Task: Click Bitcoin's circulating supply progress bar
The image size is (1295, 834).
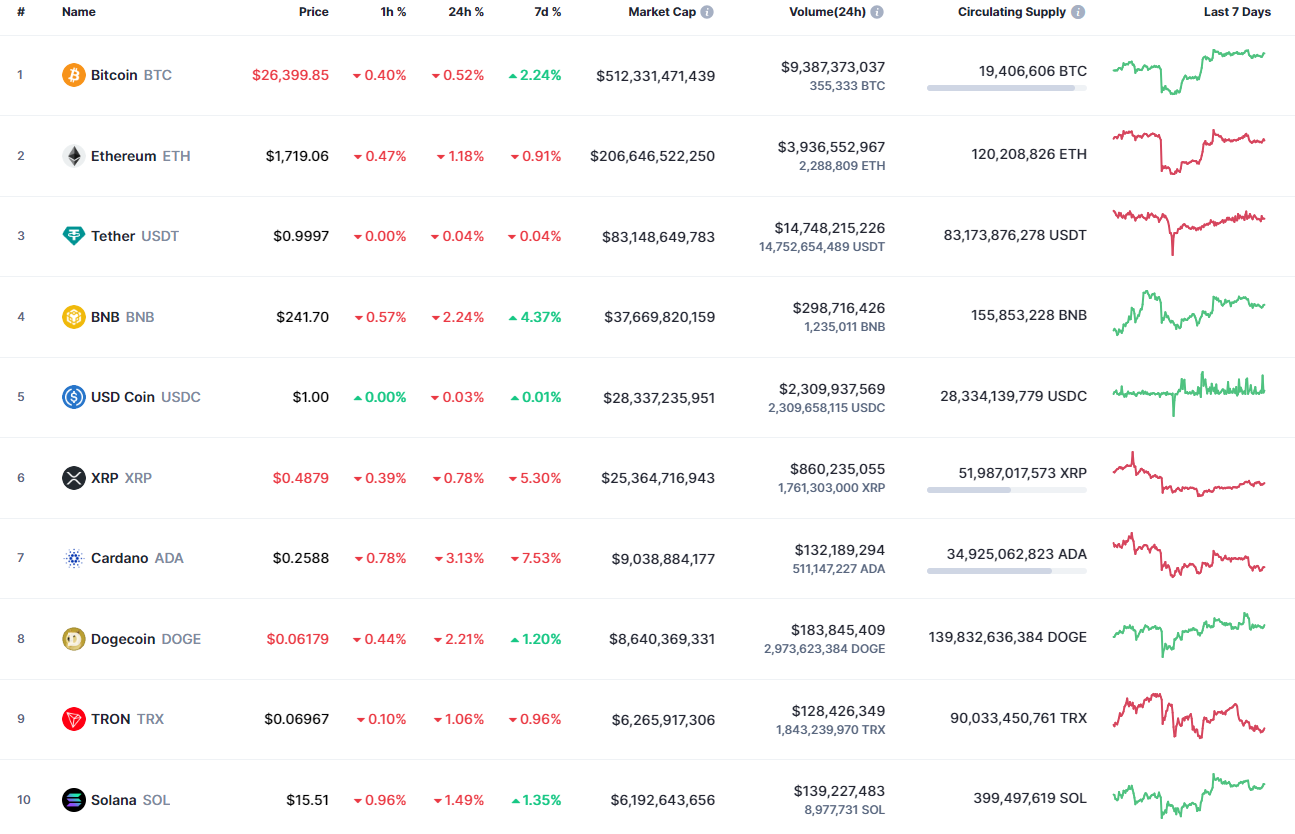Action: point(1006,87)
